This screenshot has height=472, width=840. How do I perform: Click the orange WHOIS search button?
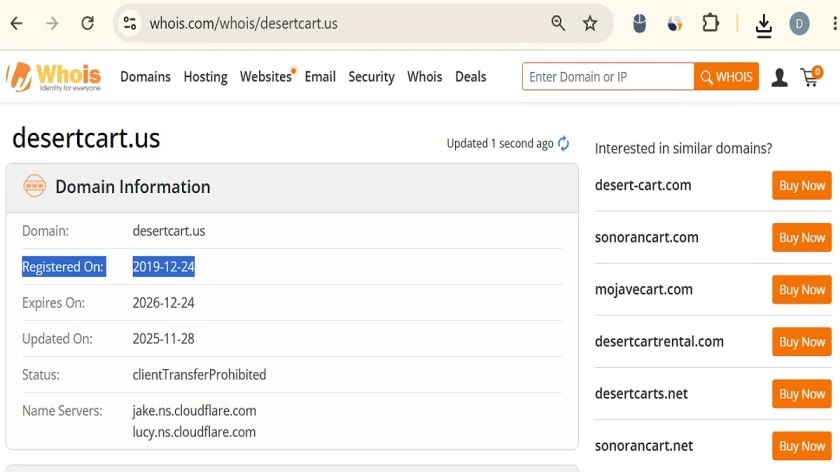[x=726, y=77]
